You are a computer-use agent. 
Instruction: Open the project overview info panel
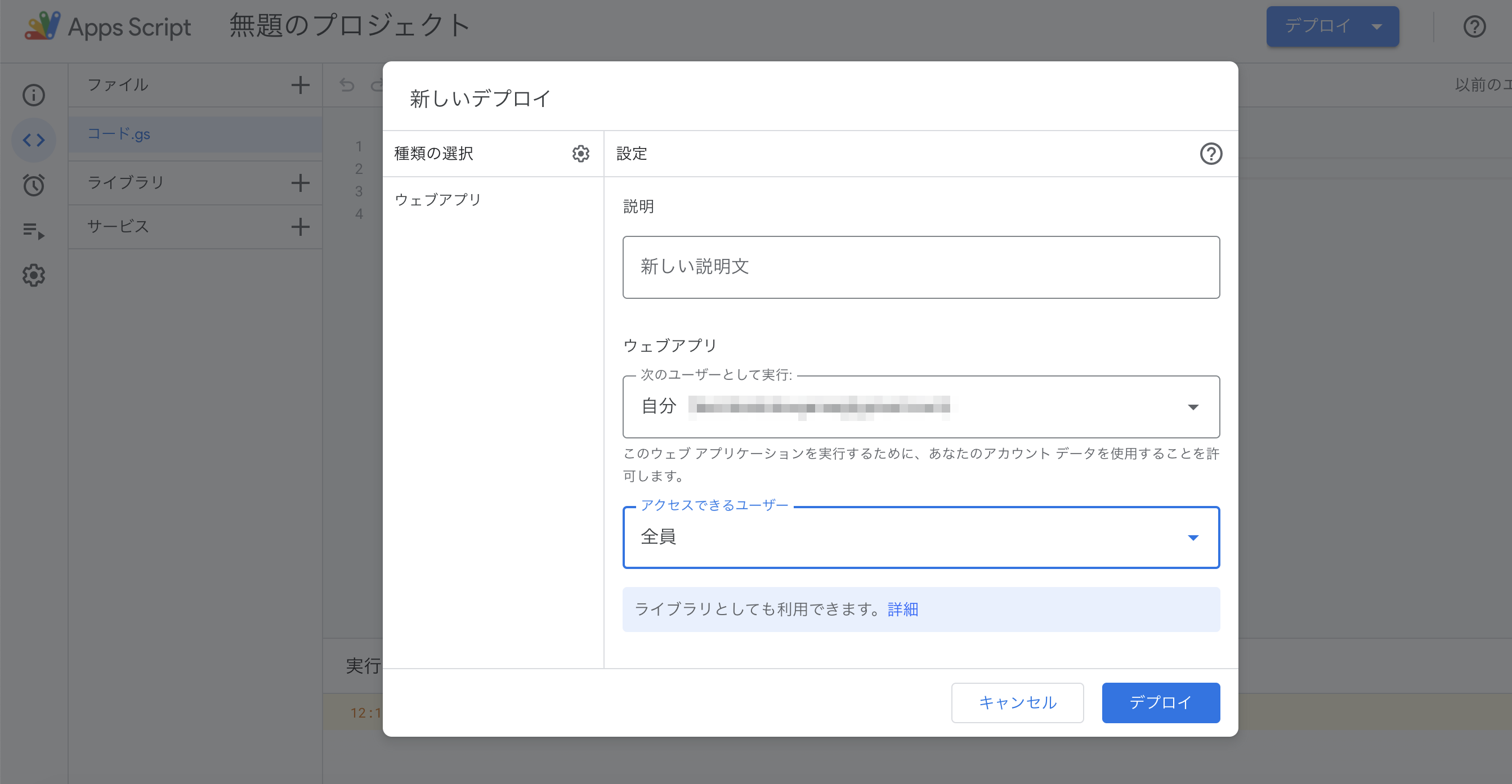tap(33, 95)
